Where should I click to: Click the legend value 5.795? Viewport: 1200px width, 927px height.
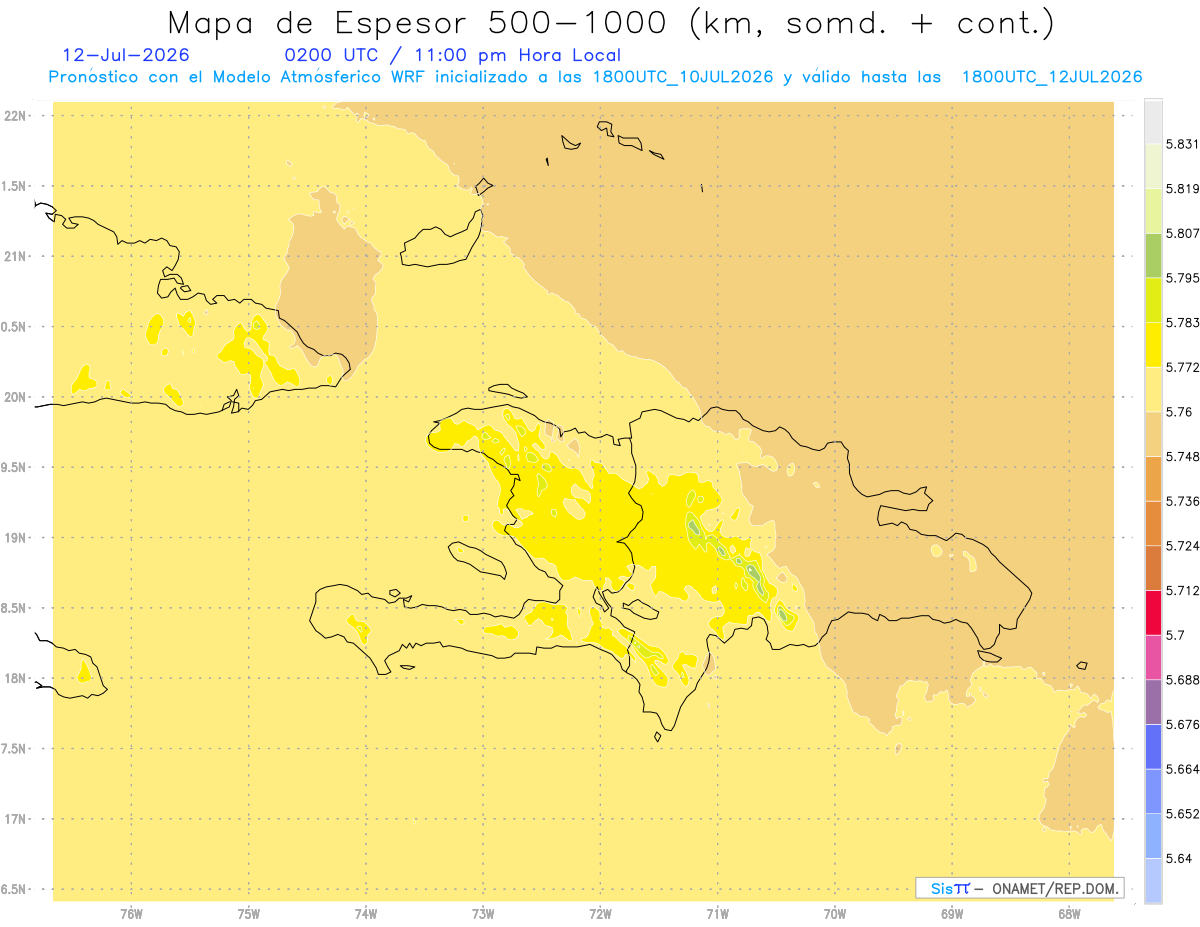(x=1183, y=278)
